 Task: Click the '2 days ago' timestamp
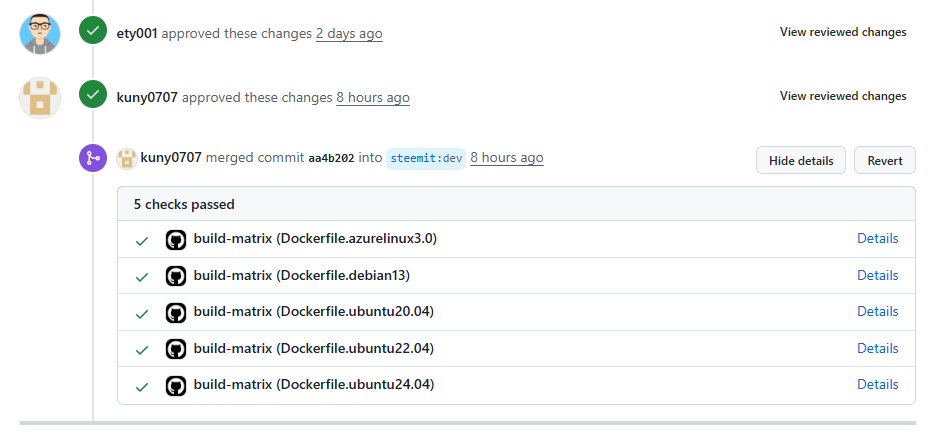pos(349,33)
